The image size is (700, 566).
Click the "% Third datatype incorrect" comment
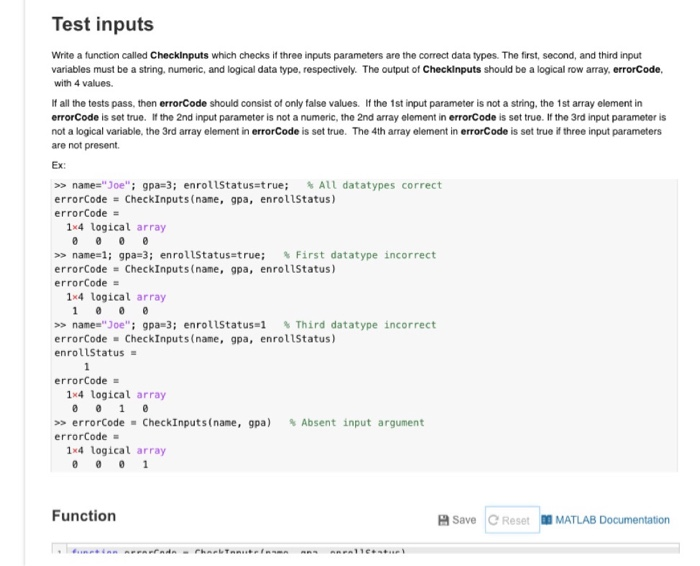click(x=360, y=325)
